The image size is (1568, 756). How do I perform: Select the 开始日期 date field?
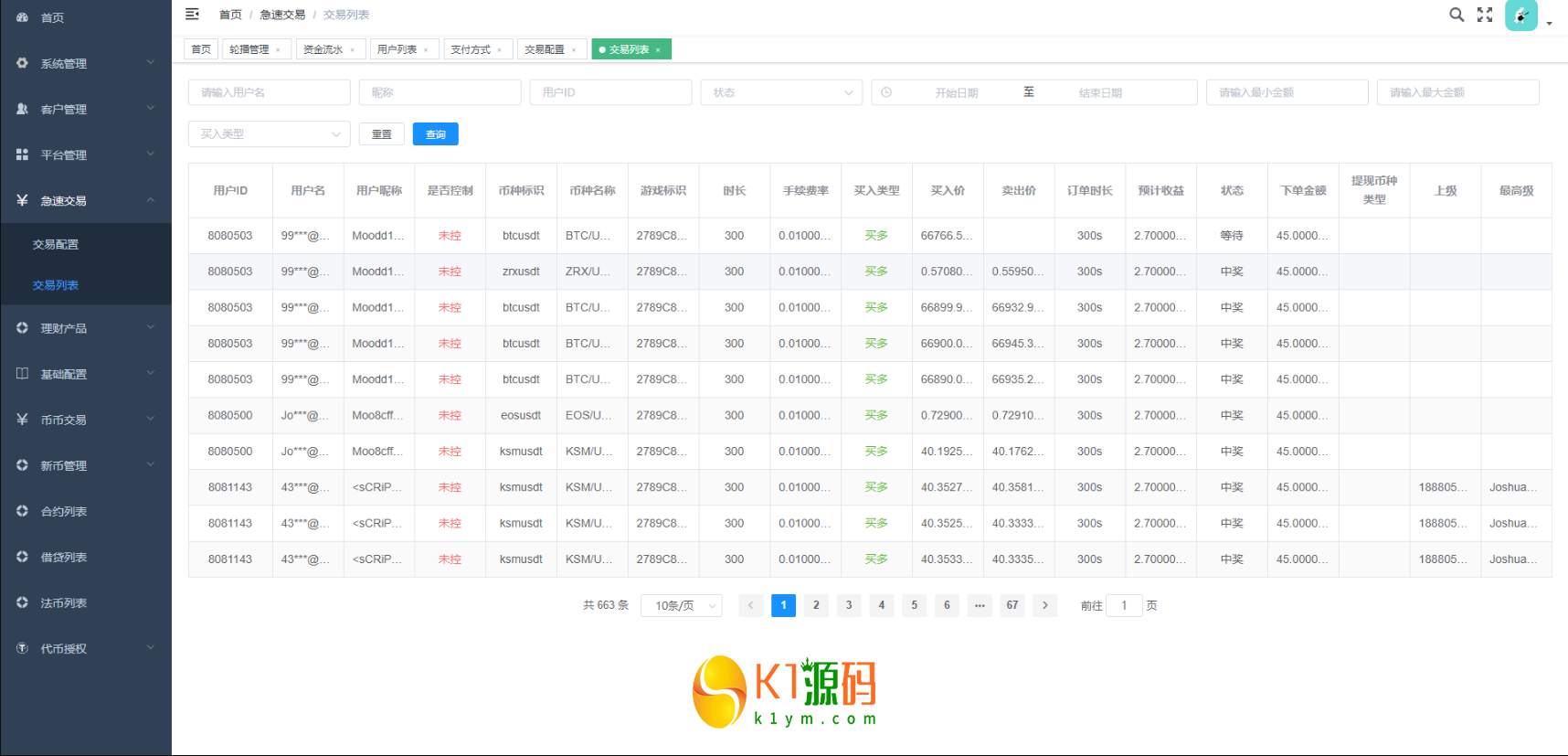pyautogui.click(x=956, y=92)
